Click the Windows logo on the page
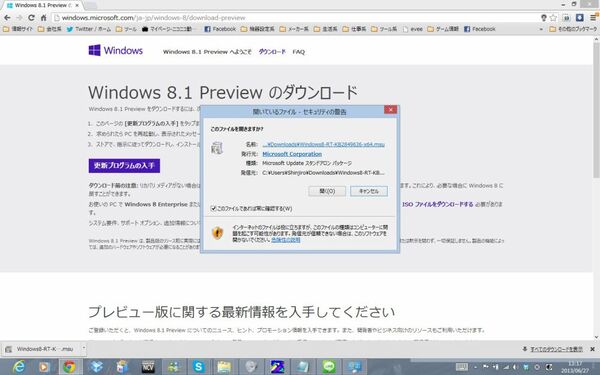The width and height of the screenshot is (600, 375). point(116,50)
